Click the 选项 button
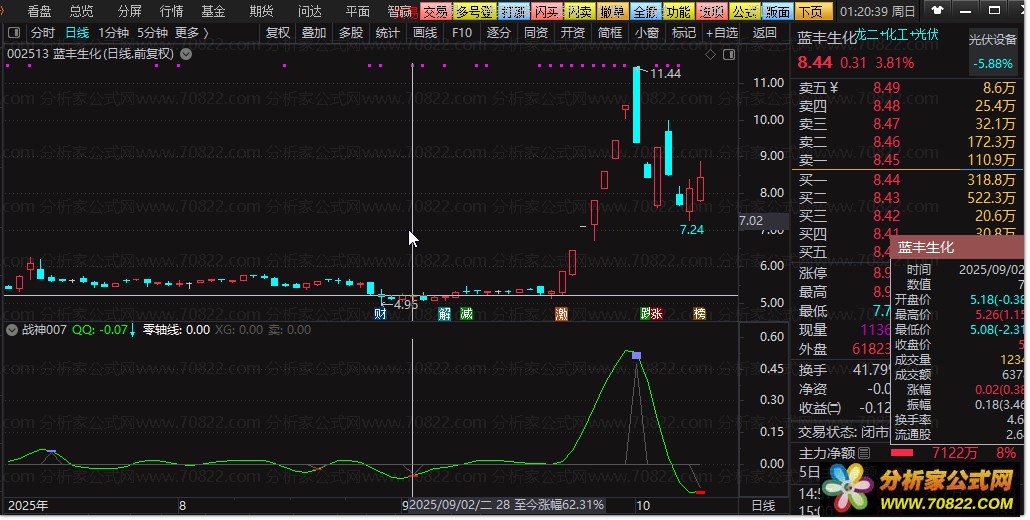The image size is (1030, 520). point(711,11)
